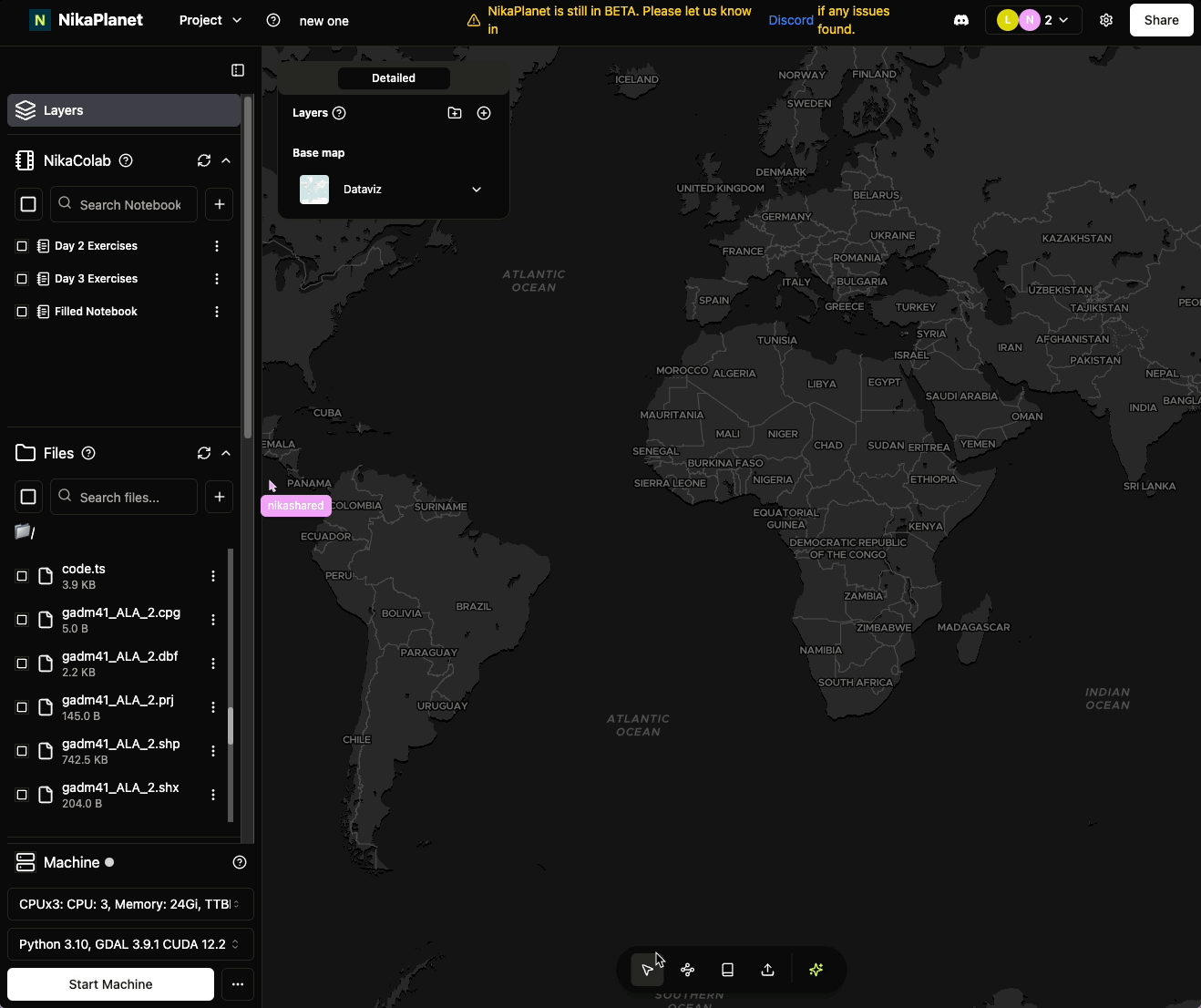
Task: Check the gadm41_ALA_2.prj checkbox
Action: [22, 707]
